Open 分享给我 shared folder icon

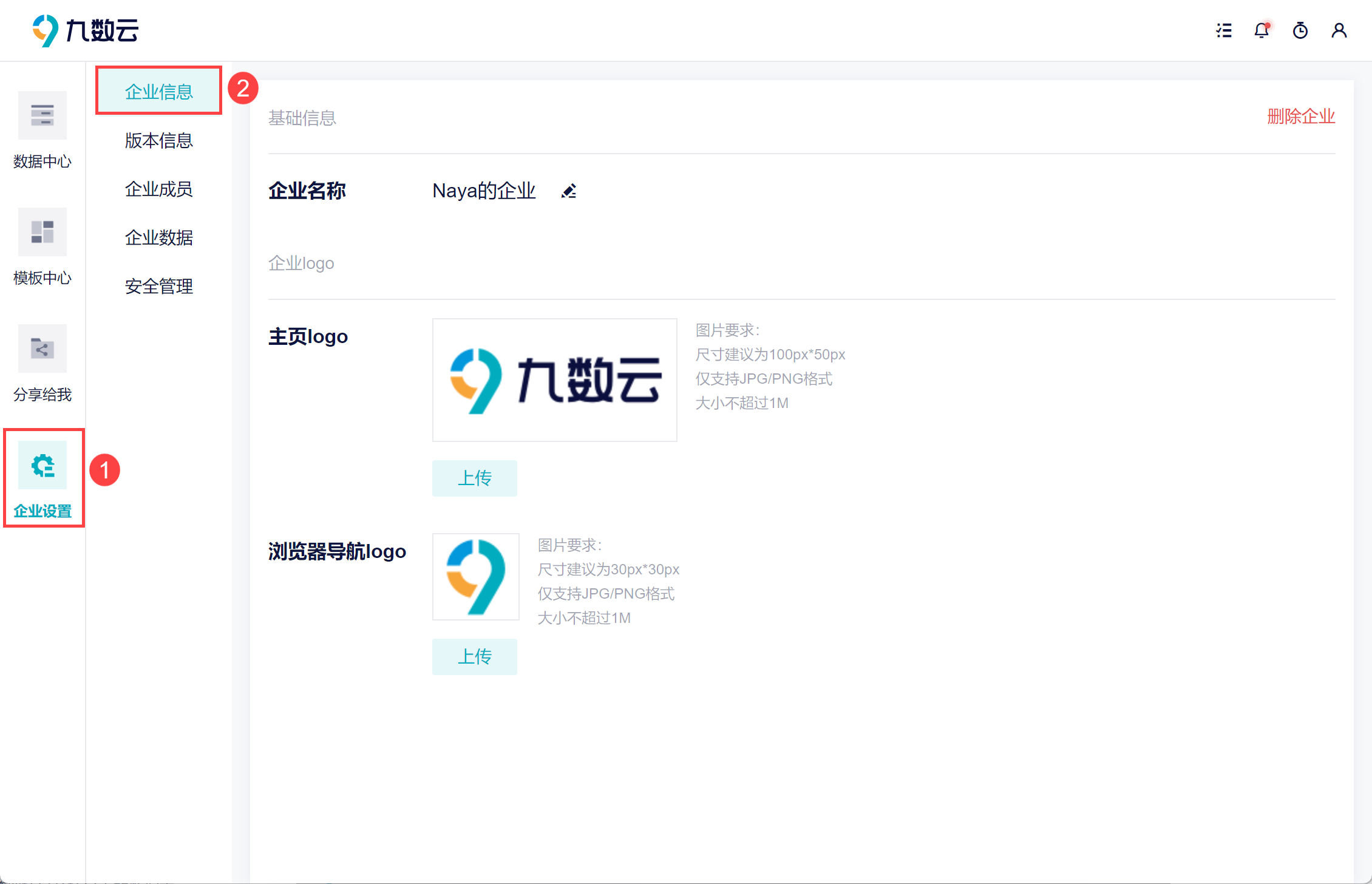(x=42, y=349)
